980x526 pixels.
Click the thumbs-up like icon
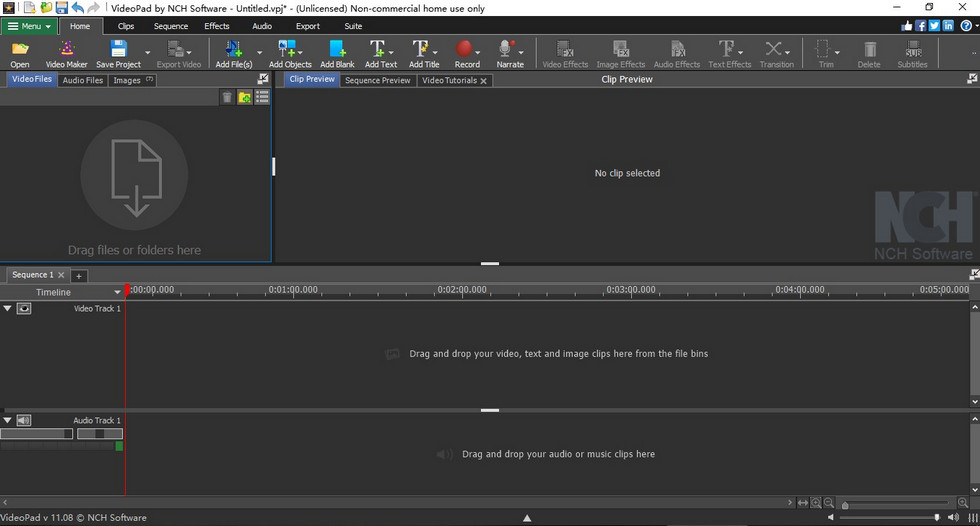(907, 26)
